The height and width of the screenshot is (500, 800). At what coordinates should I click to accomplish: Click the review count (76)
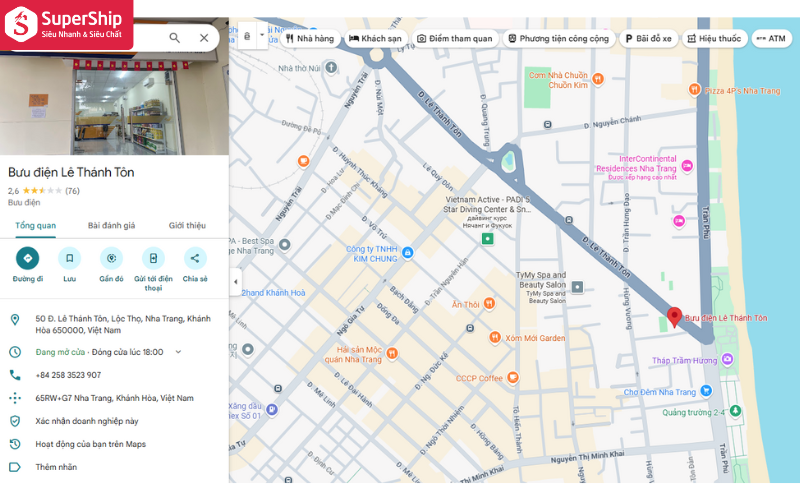pos(72,191)
